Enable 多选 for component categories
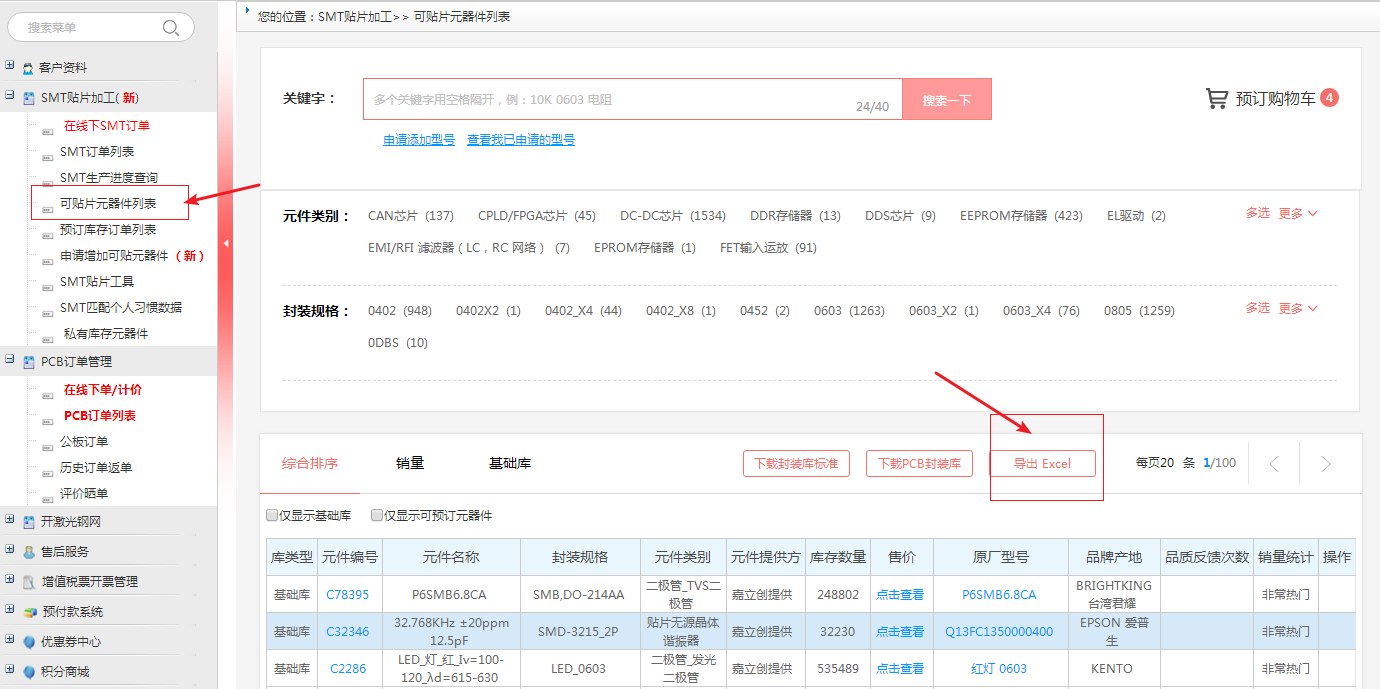The image size is (1380, 689). [x=1258, y=214]
